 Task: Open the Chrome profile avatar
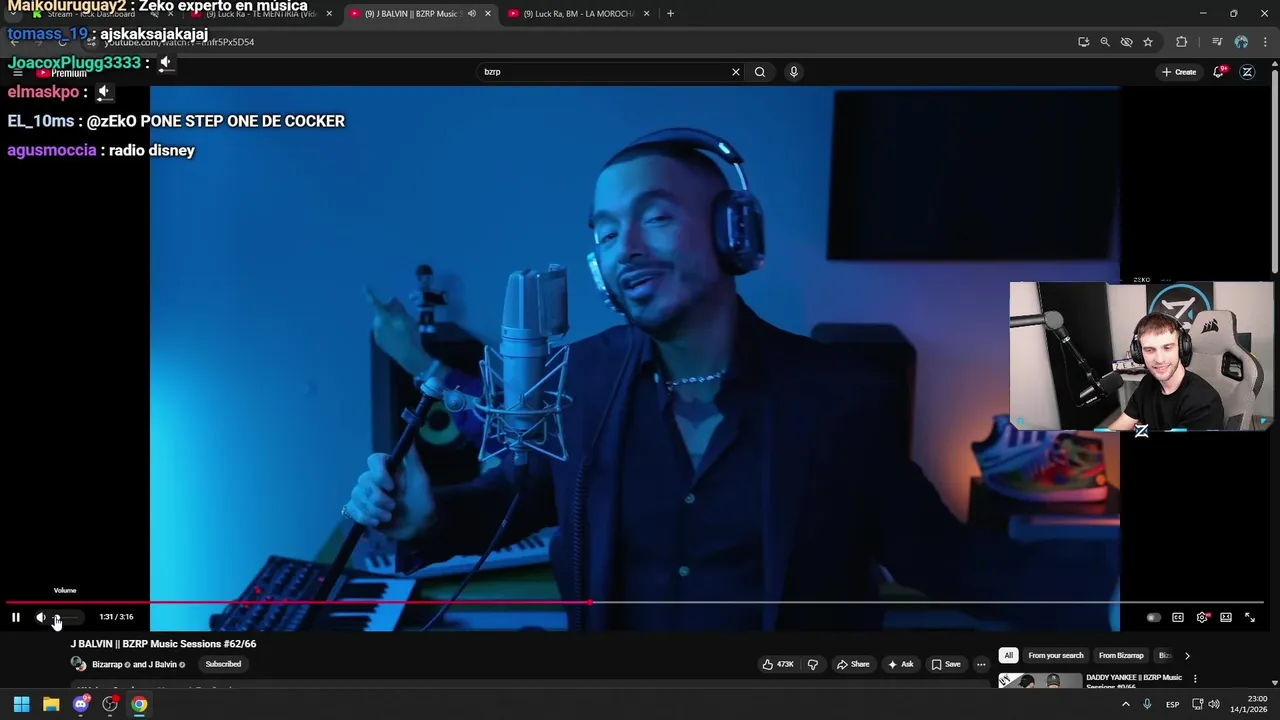tap(1241, 42)
